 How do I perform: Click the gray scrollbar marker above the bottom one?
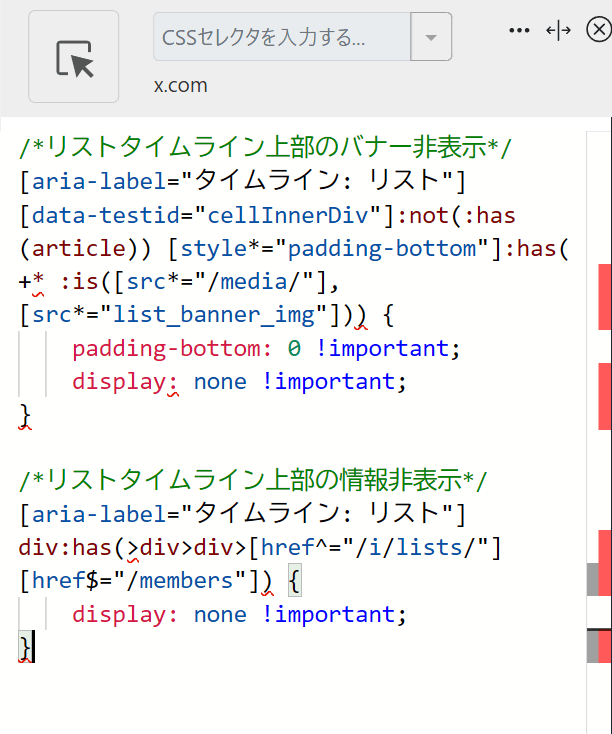(593, 579)
